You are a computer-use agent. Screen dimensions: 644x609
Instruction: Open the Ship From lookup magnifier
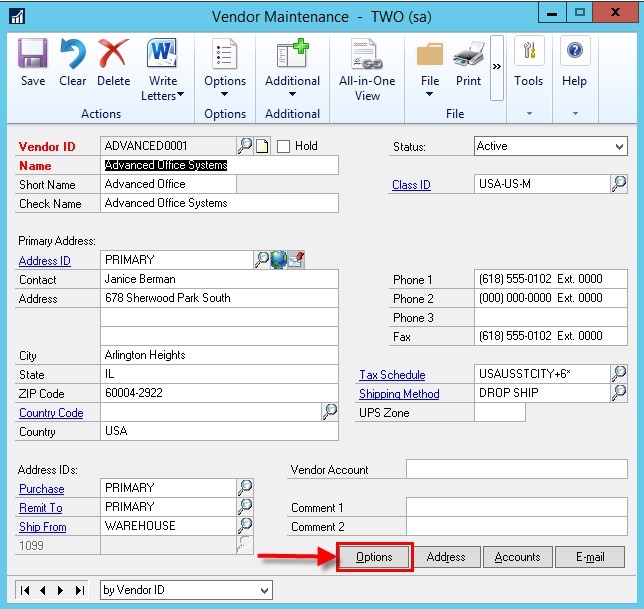point(245,526)
